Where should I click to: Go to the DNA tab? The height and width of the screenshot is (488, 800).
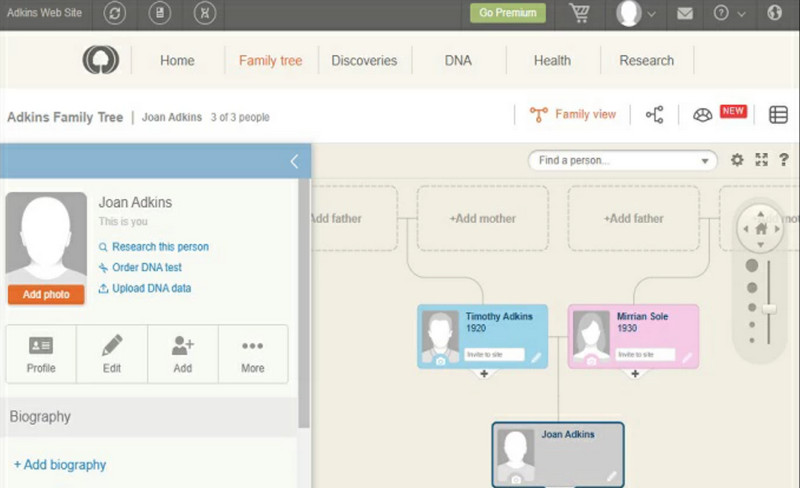pyautogui.click(x=458, y=61)
